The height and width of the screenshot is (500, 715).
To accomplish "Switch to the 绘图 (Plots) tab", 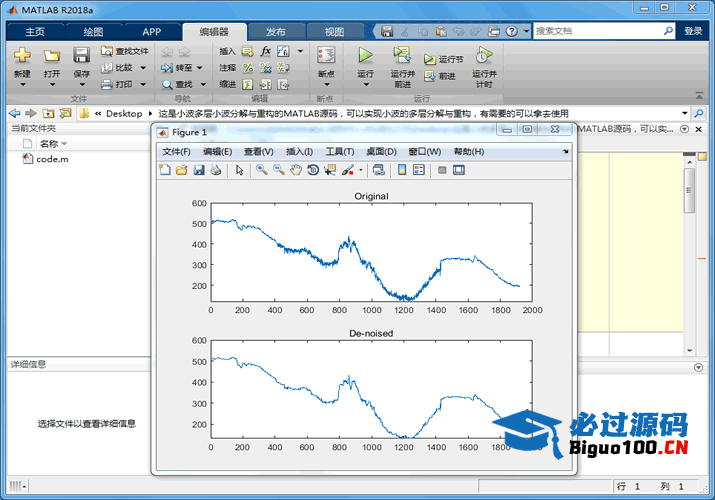I will [x=93, y=31].
